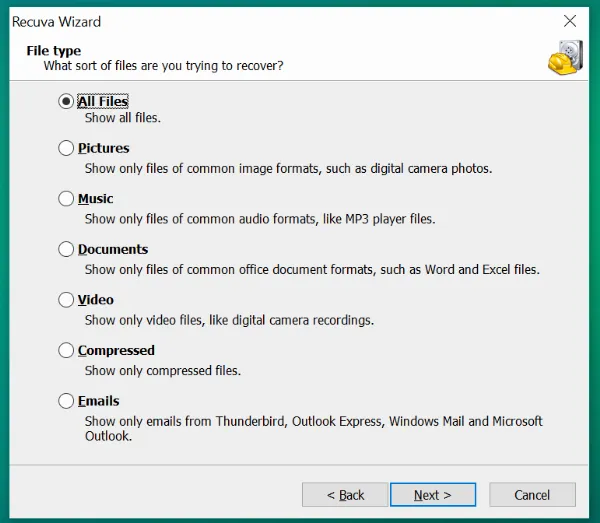This screenshot has width=600, height=523.
Task: Click the Recuva Wizard title bar text
Action: click(56, 21)
